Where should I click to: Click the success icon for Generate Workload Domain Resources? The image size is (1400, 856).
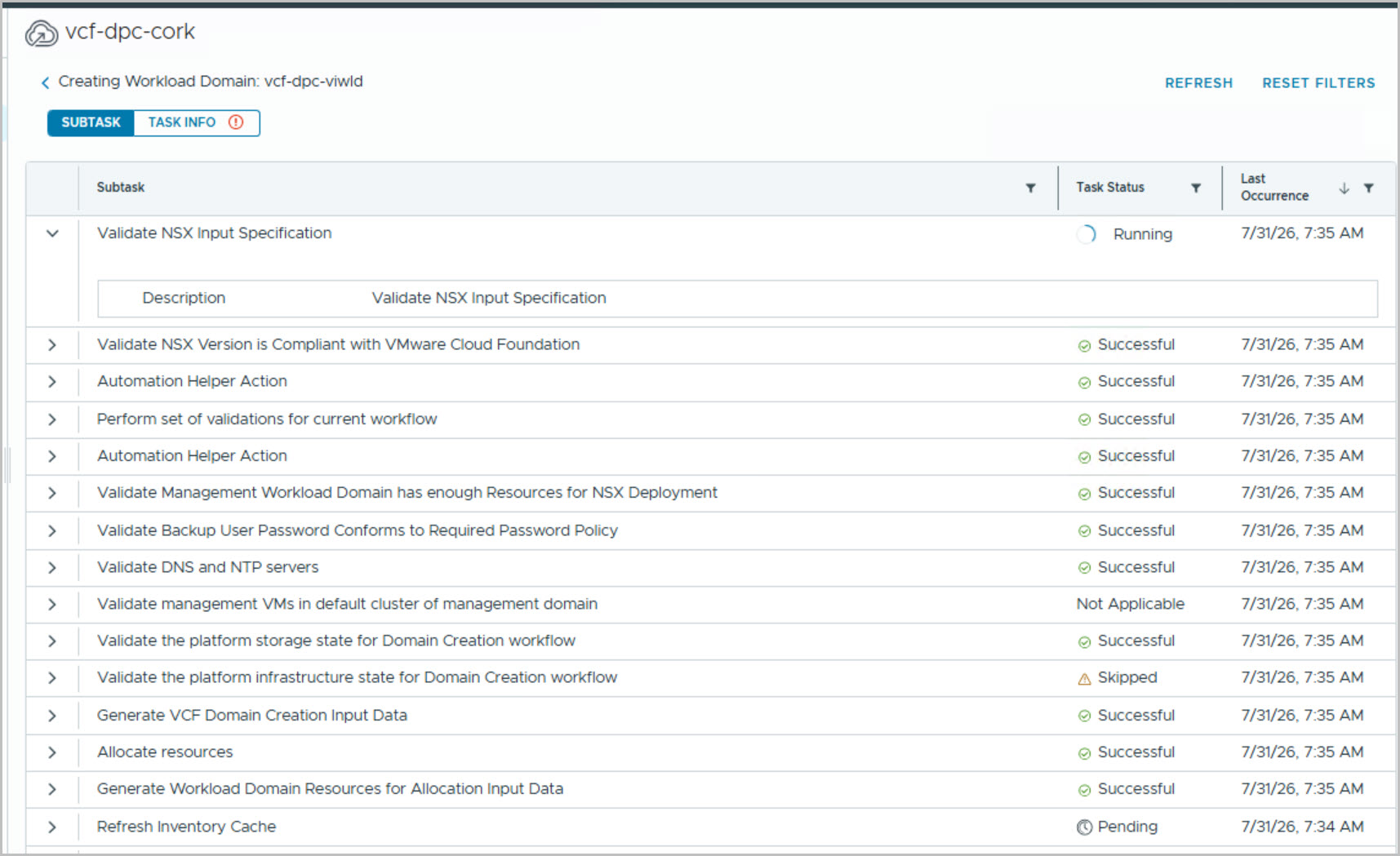coord(1084,790)
